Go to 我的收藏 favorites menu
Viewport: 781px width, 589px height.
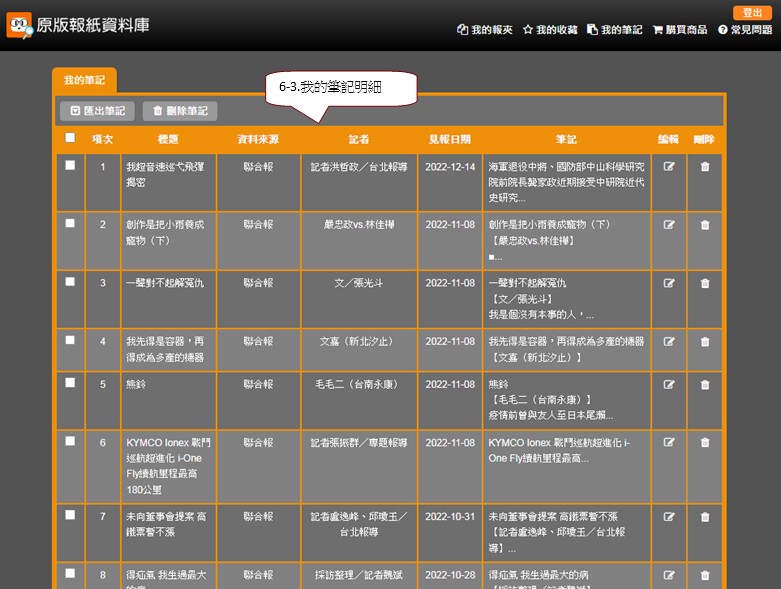549,30
